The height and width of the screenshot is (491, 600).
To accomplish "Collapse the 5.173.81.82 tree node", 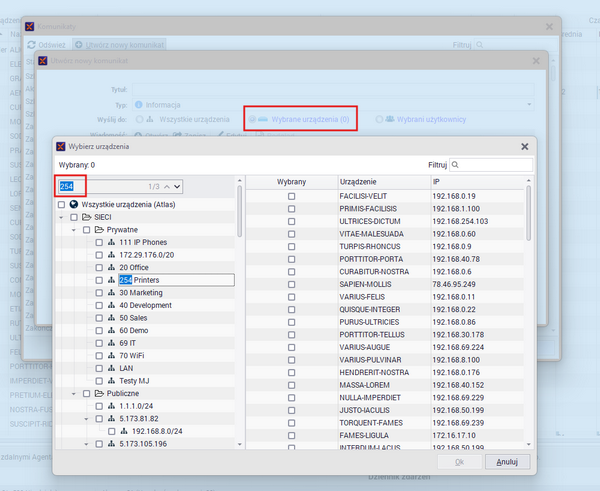I will [x=86, y=419].
